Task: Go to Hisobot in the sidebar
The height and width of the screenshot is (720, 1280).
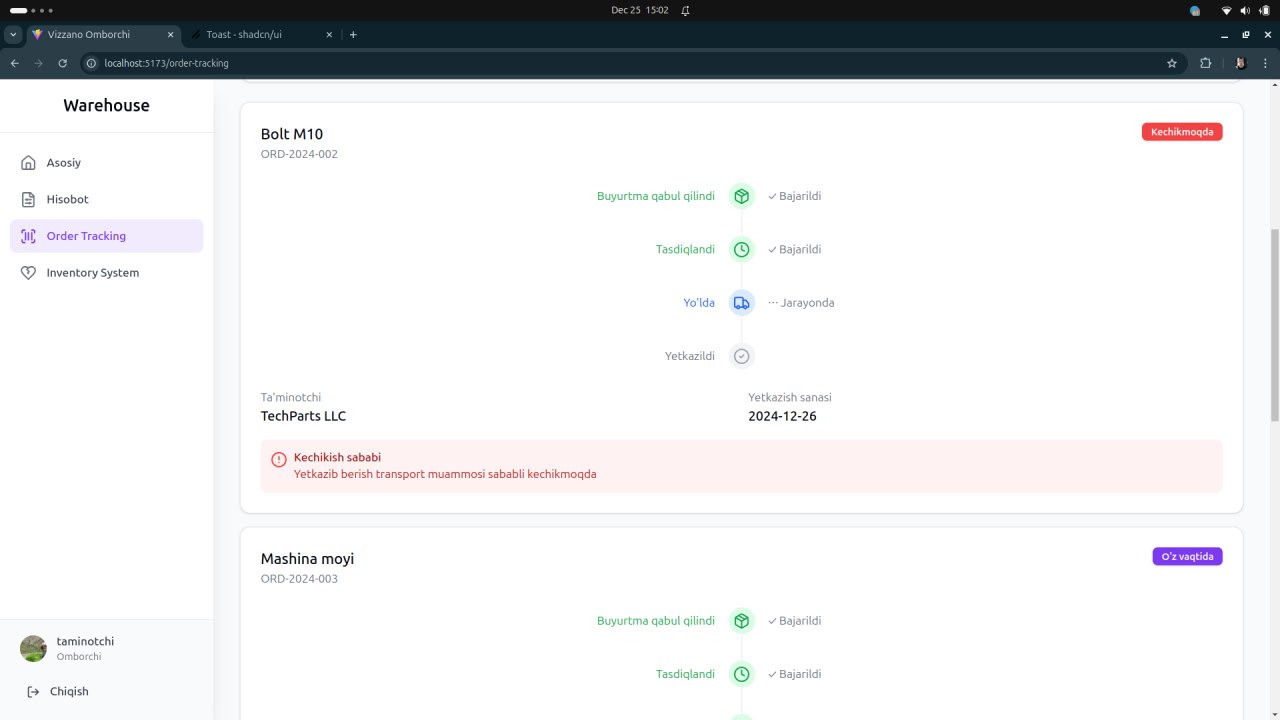Action: 67,199
